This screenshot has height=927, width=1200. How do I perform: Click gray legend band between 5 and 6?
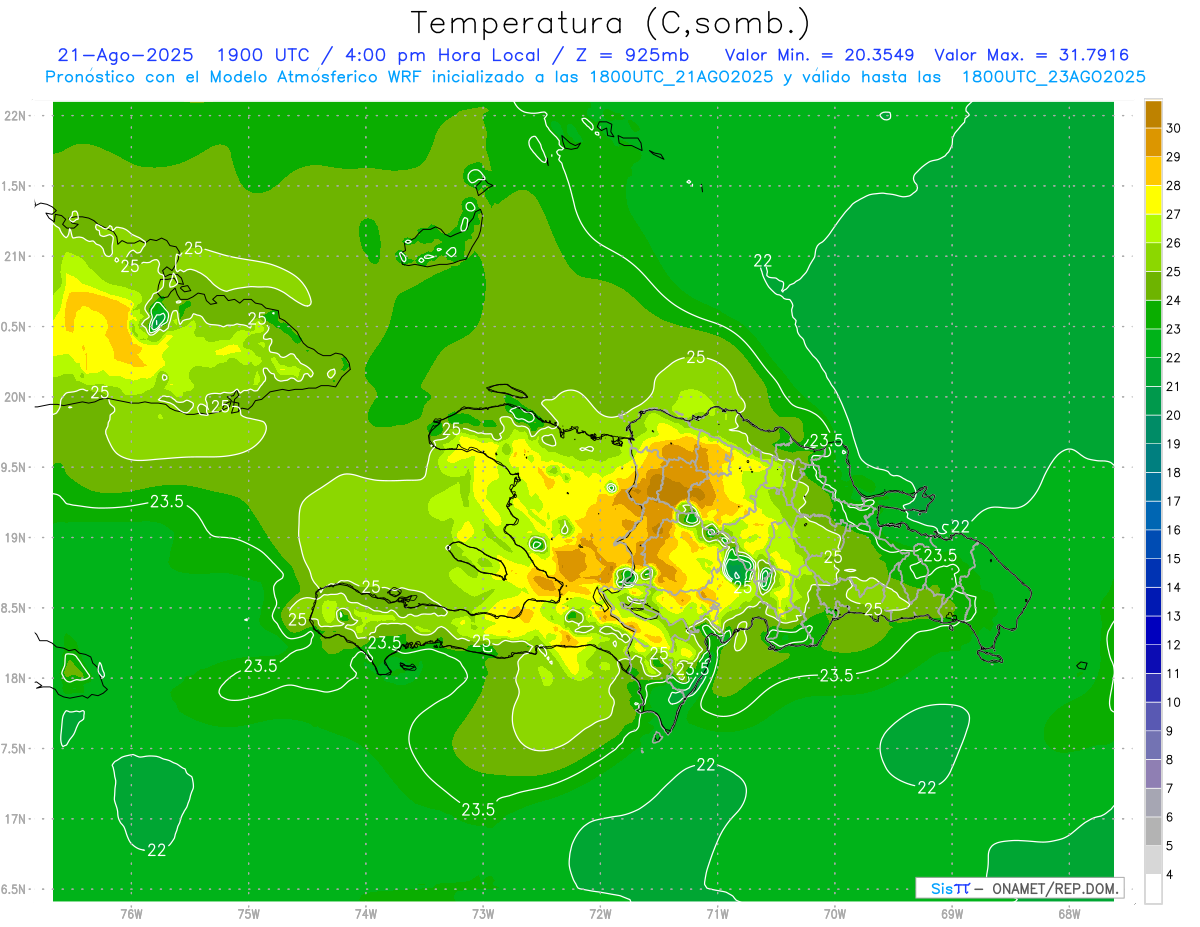click(x=1153, y=831)
